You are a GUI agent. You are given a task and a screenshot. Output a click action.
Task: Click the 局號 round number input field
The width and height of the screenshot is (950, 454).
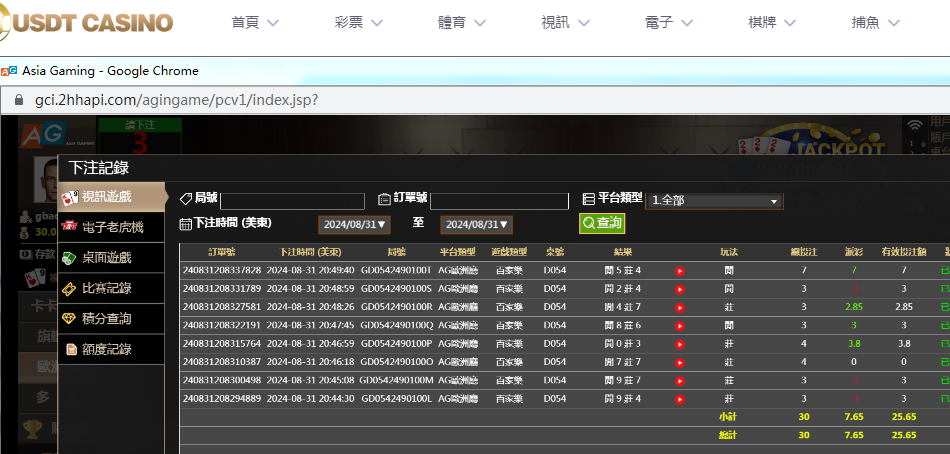(292, 201)
